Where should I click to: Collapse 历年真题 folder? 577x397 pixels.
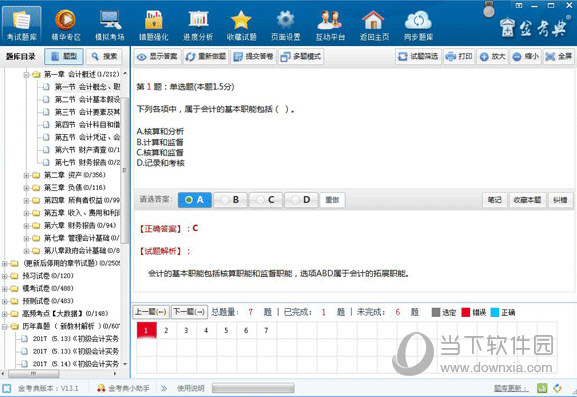(5, 326)
